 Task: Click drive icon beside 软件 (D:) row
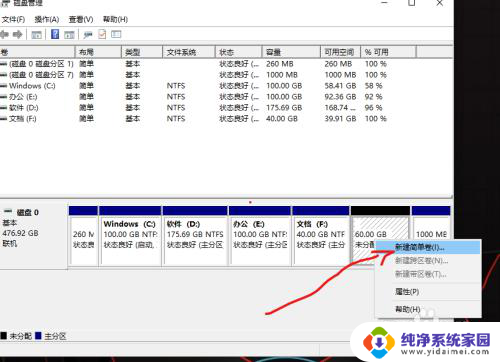click(x=3, y=108)
